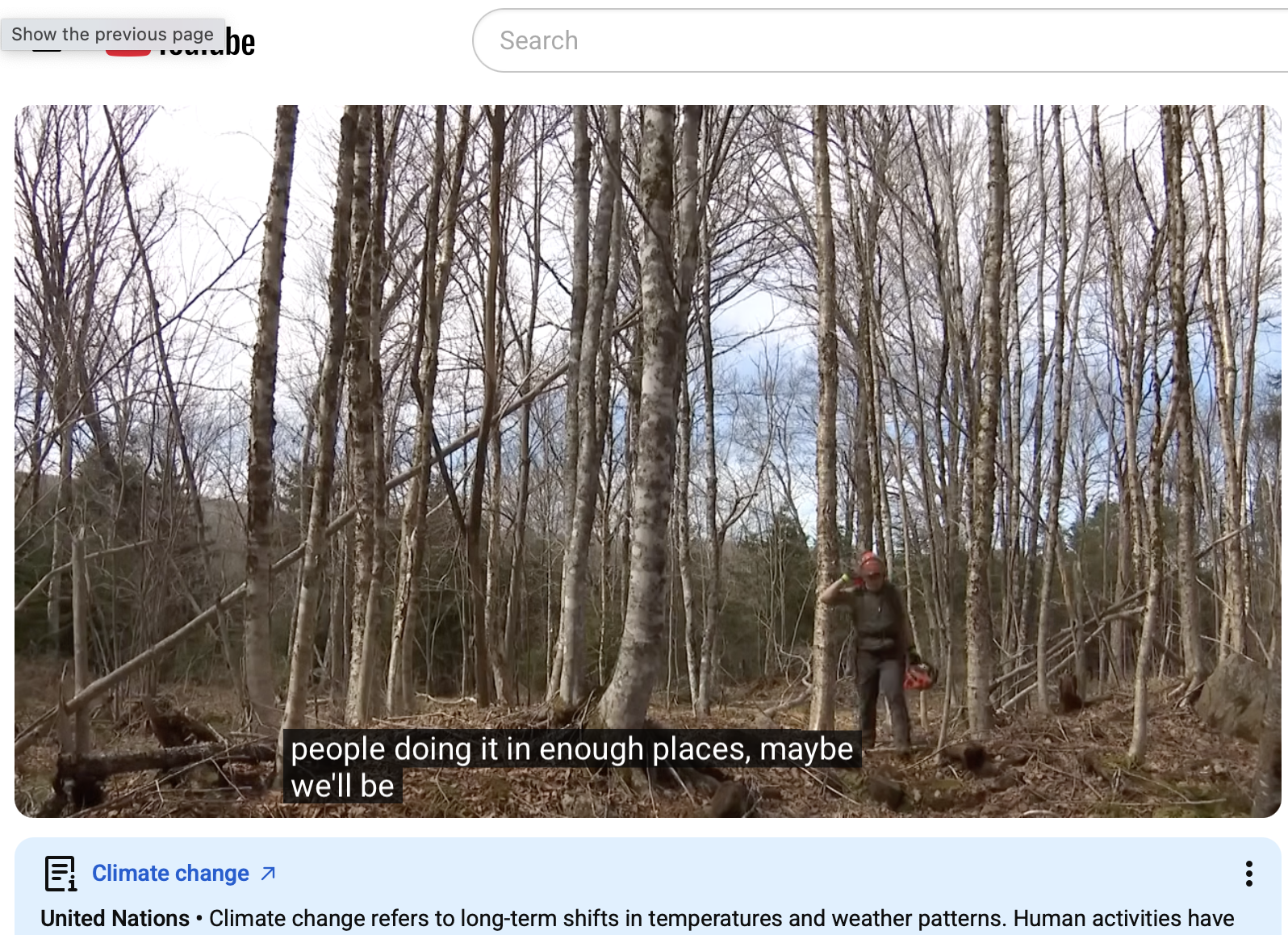Open the Climate change link
The image size is (1288, 935).
170,873
